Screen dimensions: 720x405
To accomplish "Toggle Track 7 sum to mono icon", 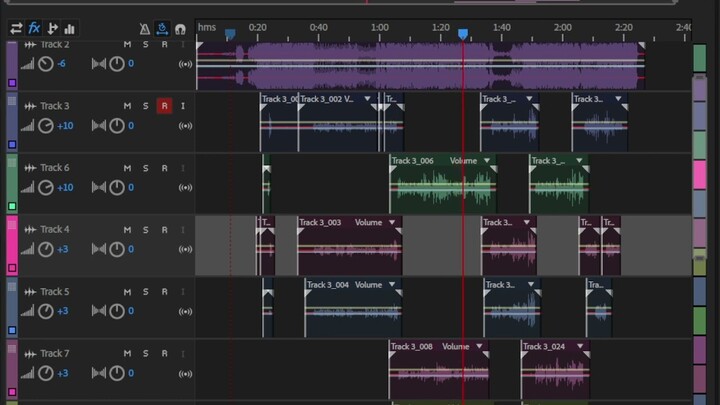I will [185, 374].
